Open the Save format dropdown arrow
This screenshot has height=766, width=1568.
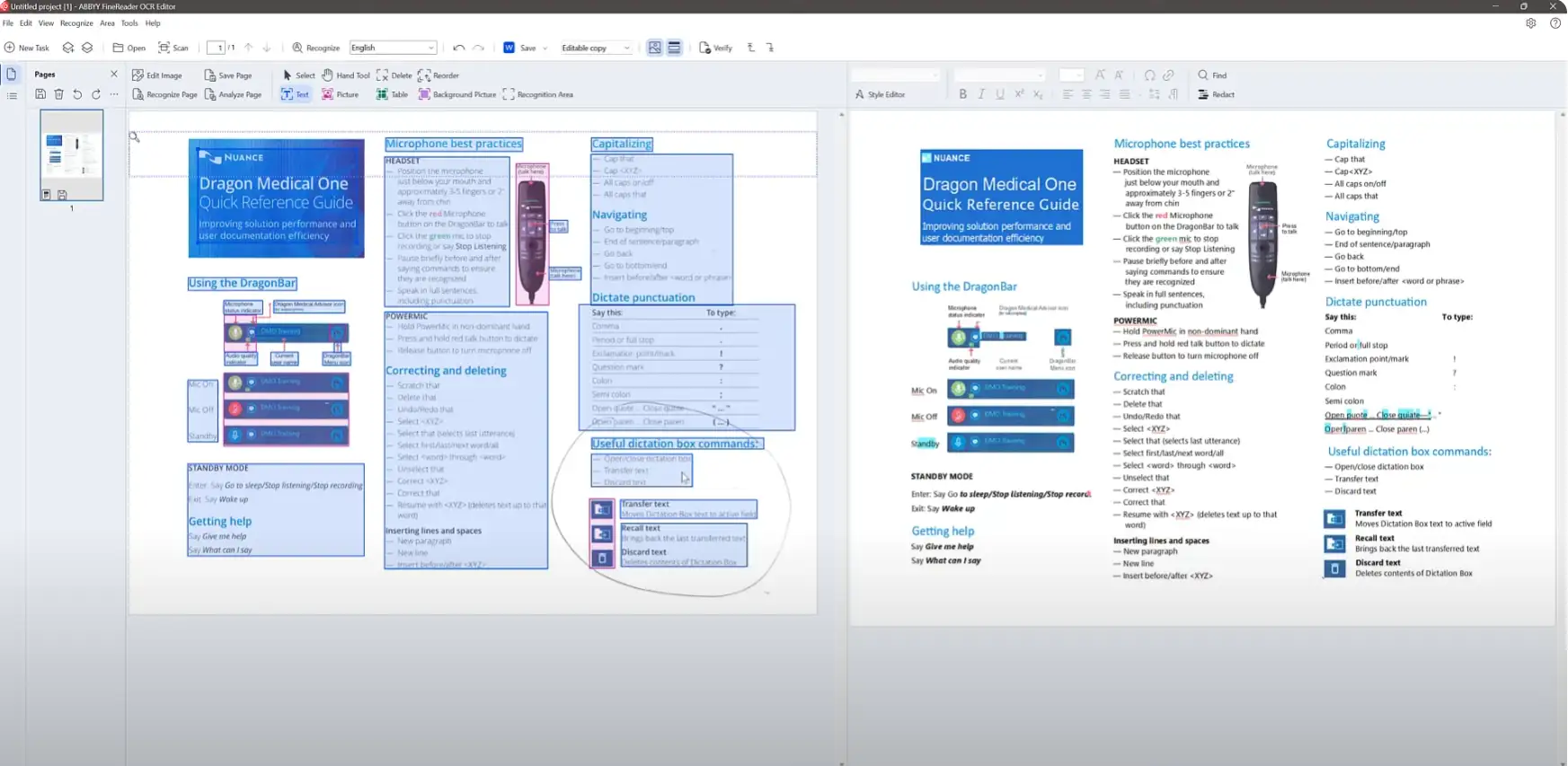pyautogui.click(x=545, y=48)
